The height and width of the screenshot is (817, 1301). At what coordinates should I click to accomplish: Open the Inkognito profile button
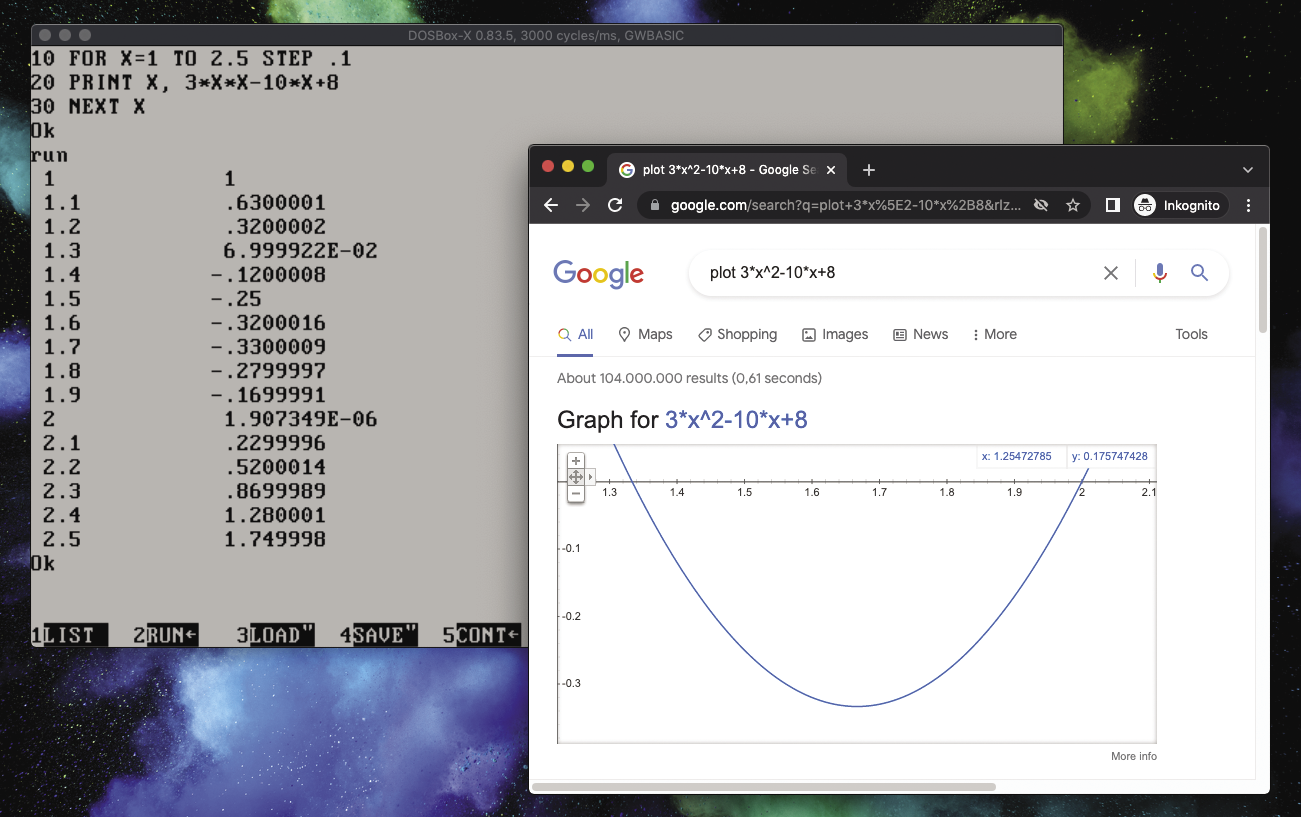1178,205
